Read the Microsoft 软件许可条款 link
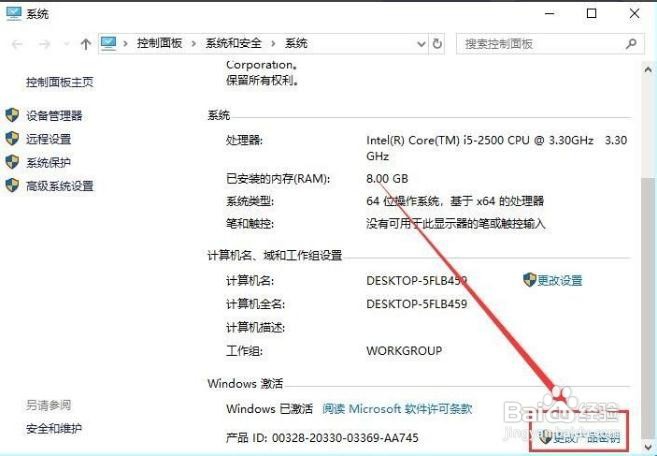Screen dimensions: 657x456 397,408
